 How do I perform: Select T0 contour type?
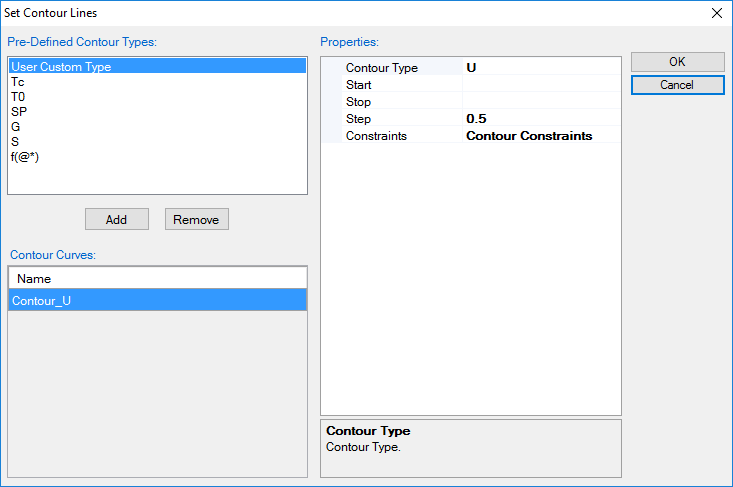(x=18, y=97)
